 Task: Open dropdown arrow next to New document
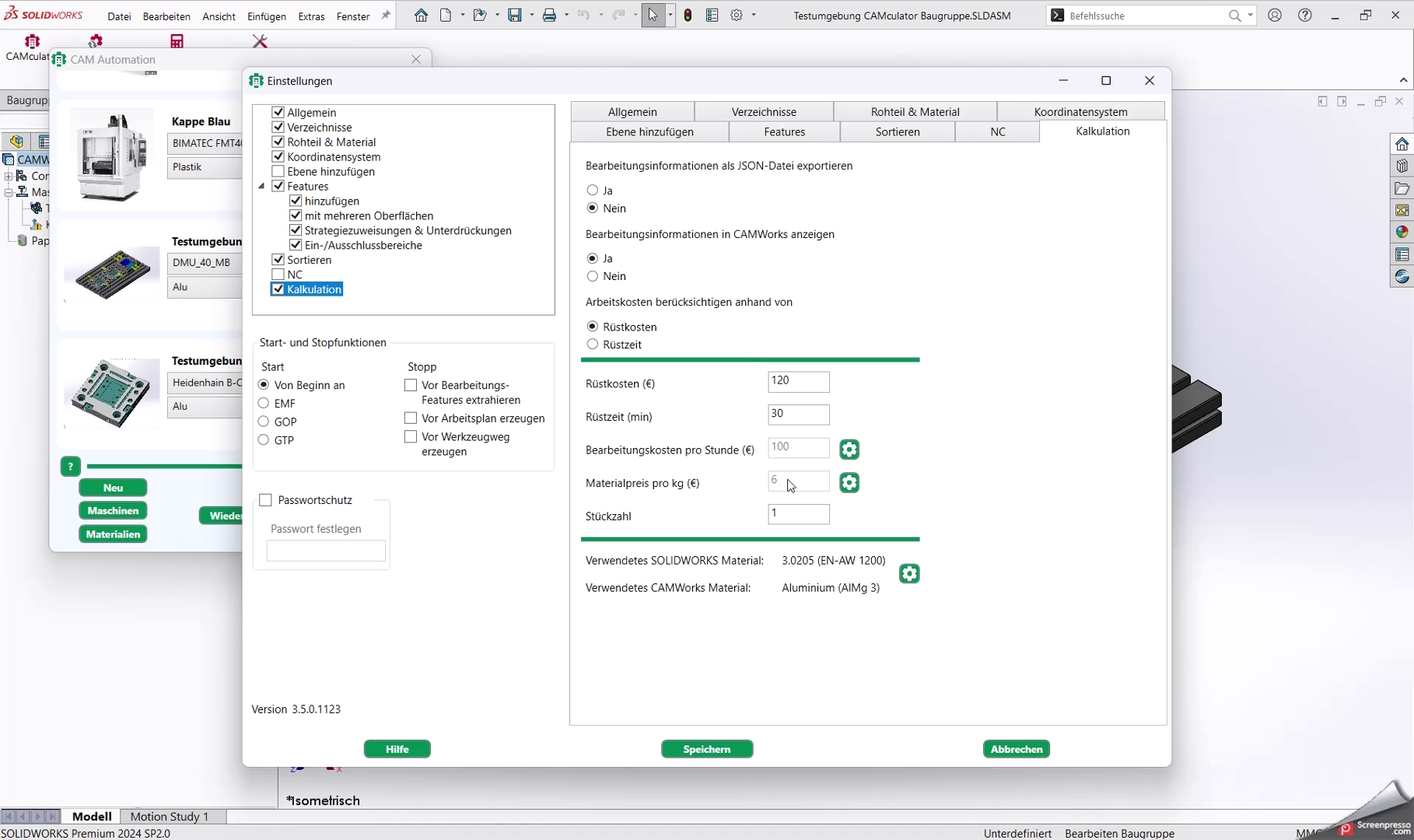click(x=463, y=15)
